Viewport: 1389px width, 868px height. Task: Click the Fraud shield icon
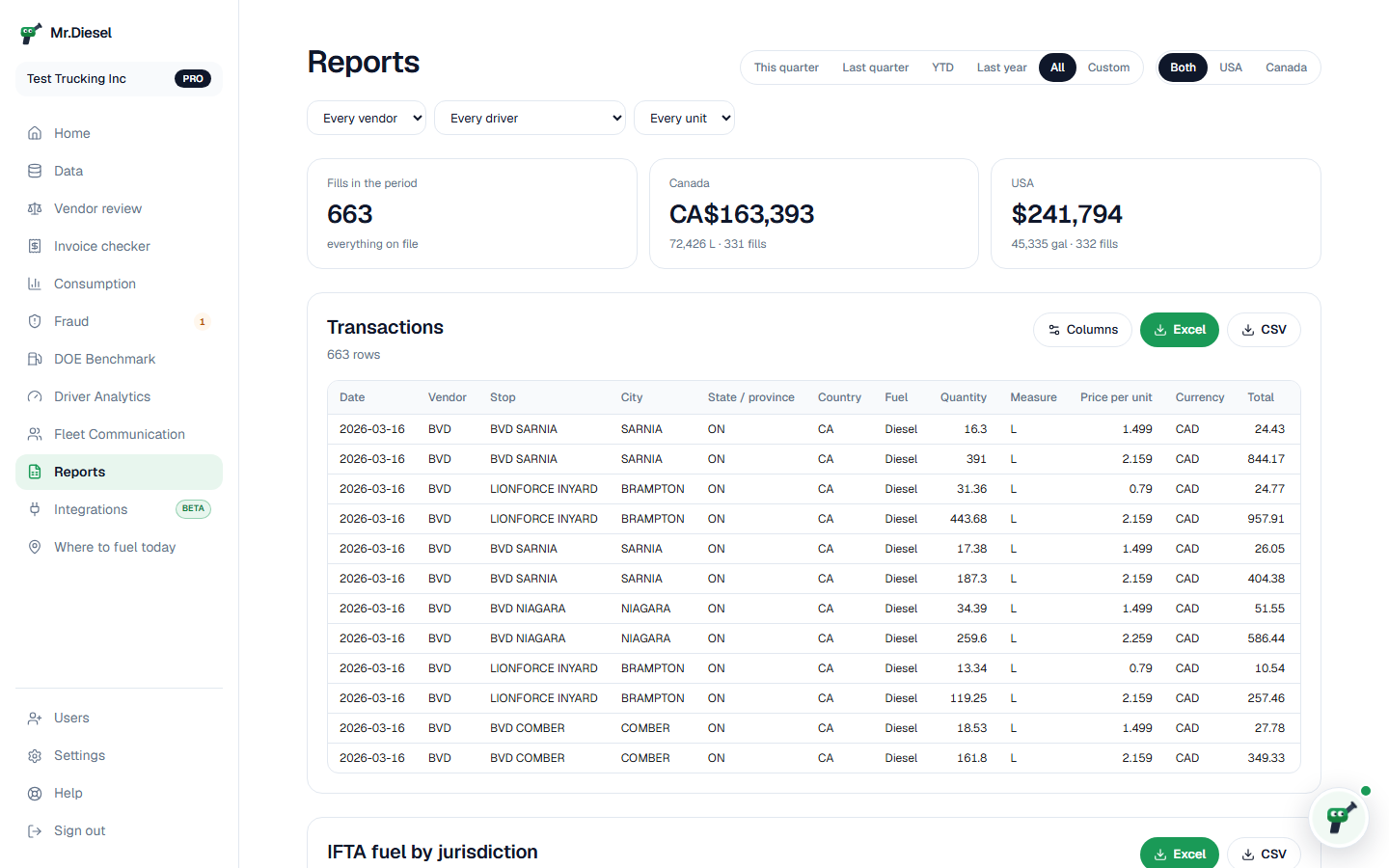(x=35, y=321)
